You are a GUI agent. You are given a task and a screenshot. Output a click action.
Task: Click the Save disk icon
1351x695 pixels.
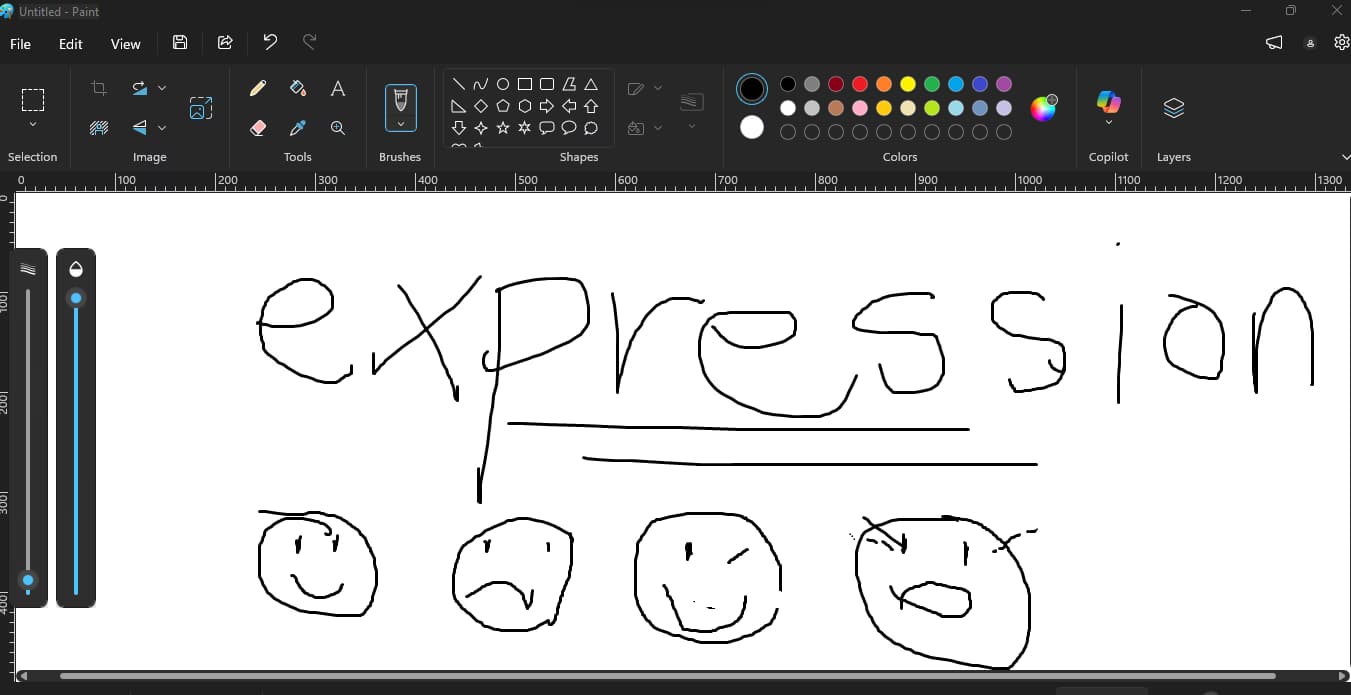(180, 42)
